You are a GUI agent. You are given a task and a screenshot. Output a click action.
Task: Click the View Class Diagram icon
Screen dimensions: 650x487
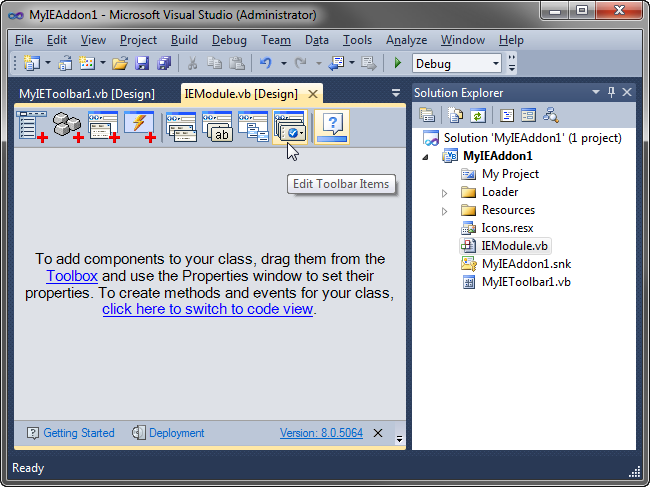551,115
